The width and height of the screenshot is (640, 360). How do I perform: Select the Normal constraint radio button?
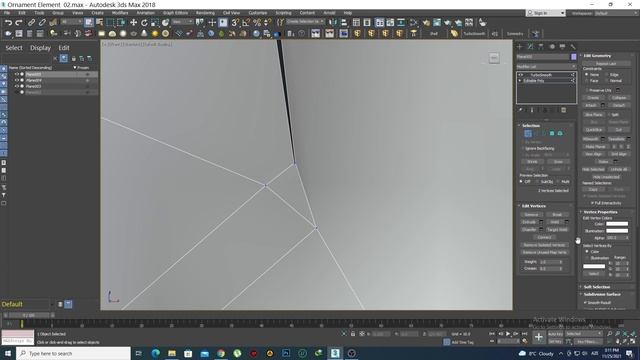tap(607, 81)
